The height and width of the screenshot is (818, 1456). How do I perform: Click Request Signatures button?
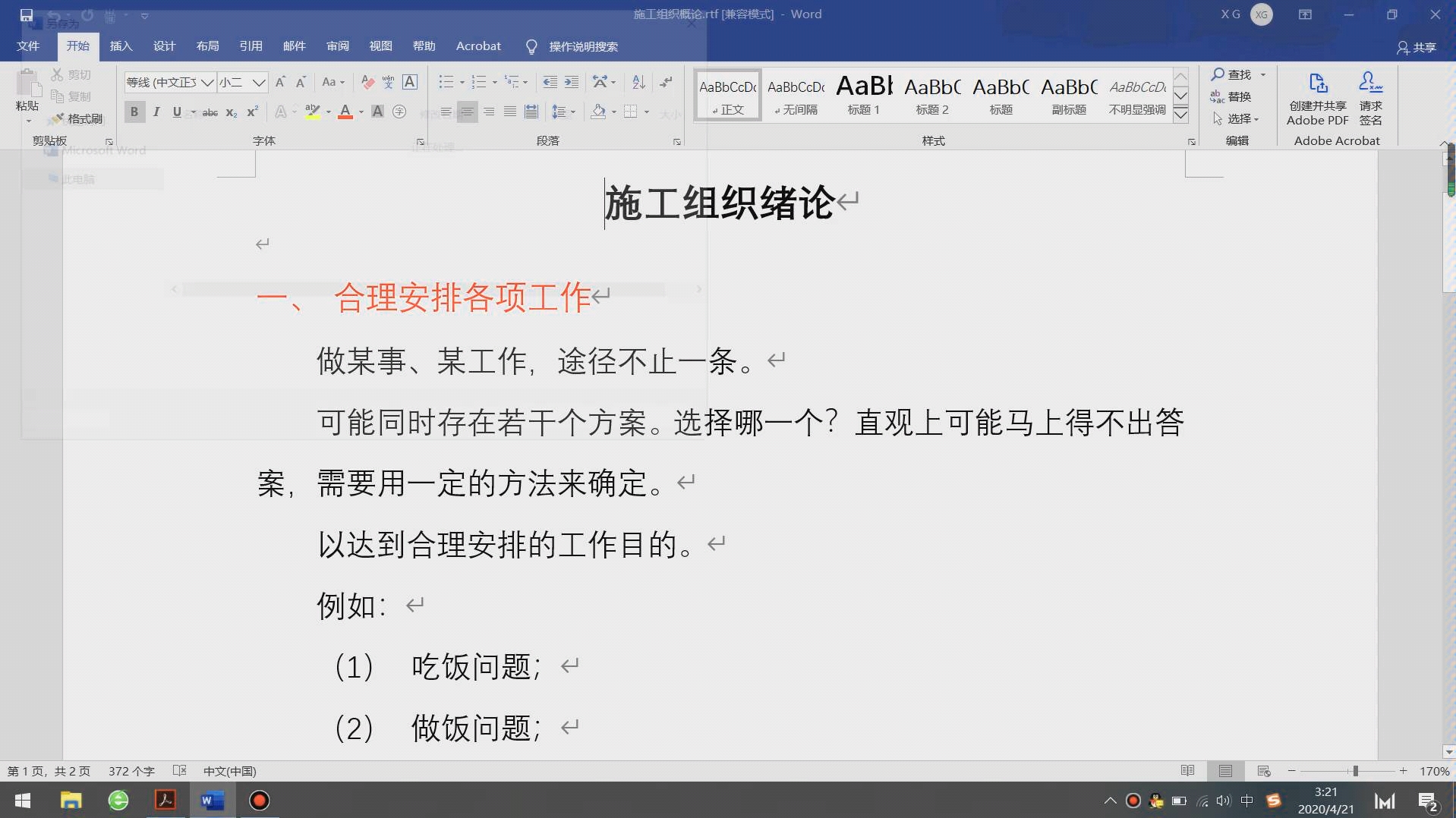tap(1371, 99)
